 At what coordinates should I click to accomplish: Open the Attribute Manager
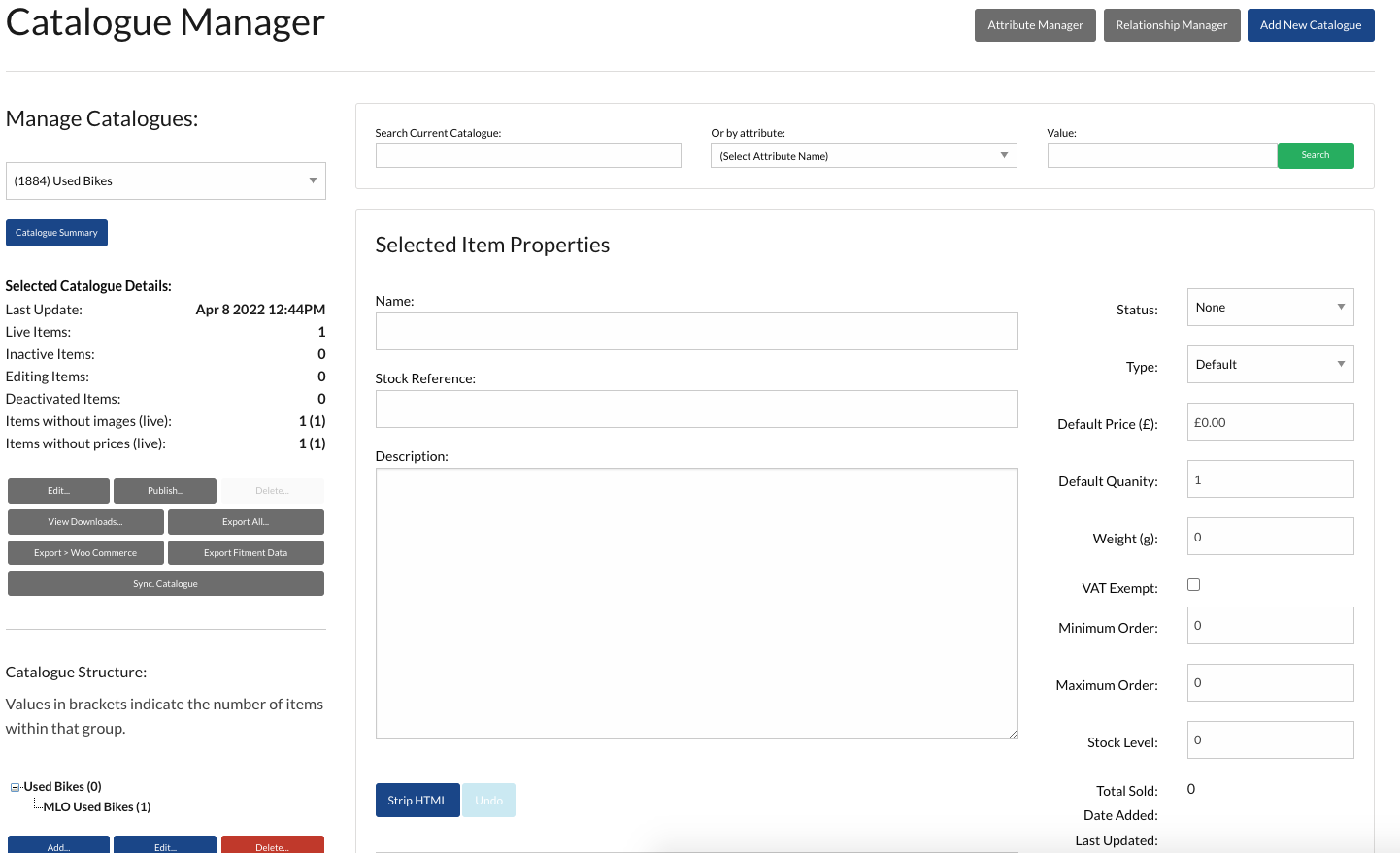click(x=1034, y=25)
